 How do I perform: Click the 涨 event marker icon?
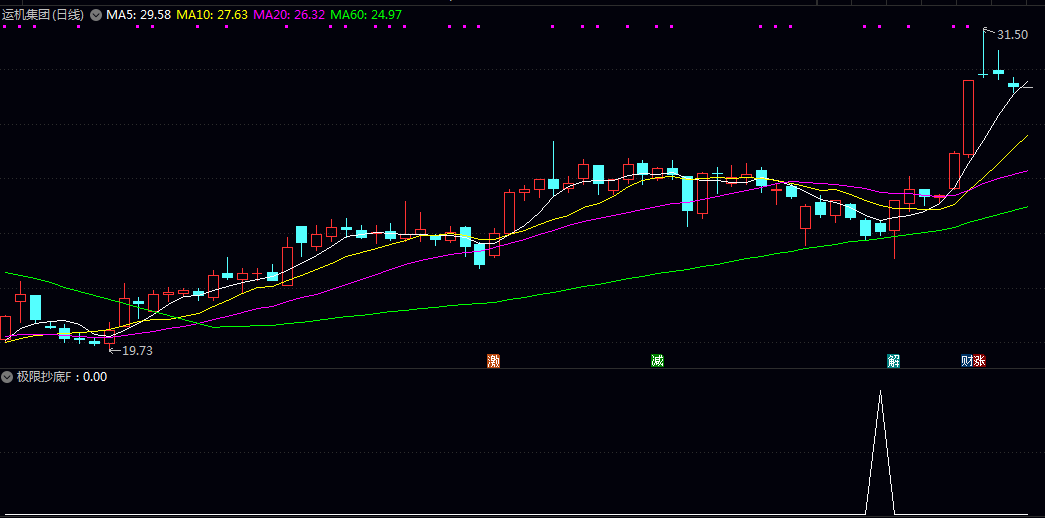tap(980, 361)
